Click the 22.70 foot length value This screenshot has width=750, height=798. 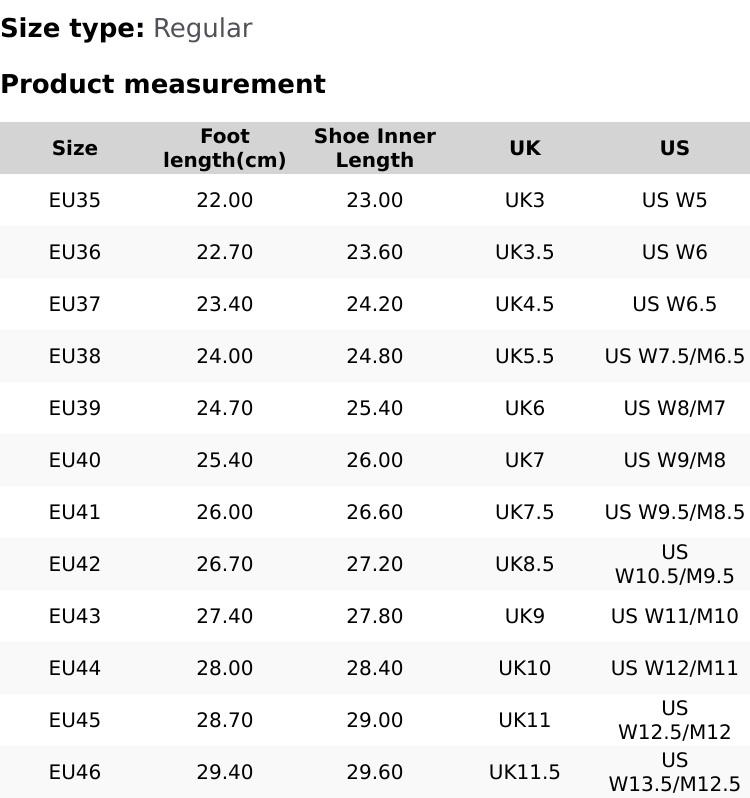[x=225, y=252]
